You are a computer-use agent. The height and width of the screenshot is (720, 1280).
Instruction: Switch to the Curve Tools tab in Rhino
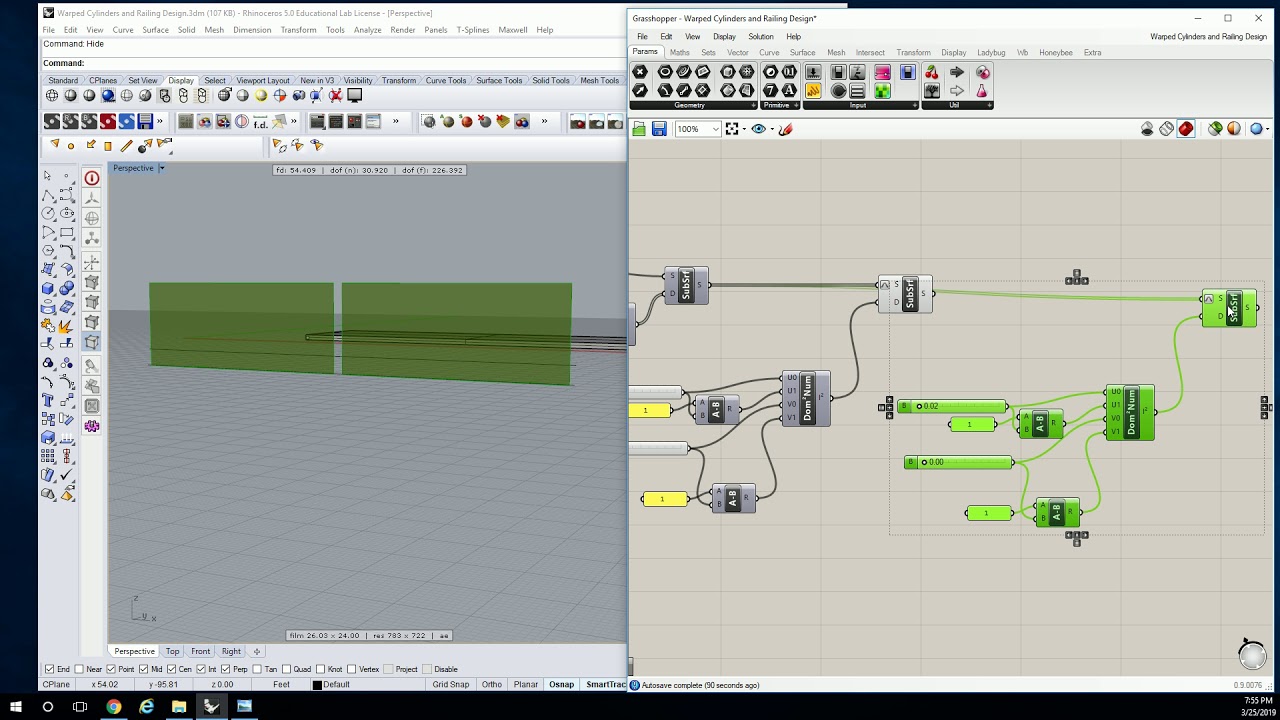tap(445, 80)
